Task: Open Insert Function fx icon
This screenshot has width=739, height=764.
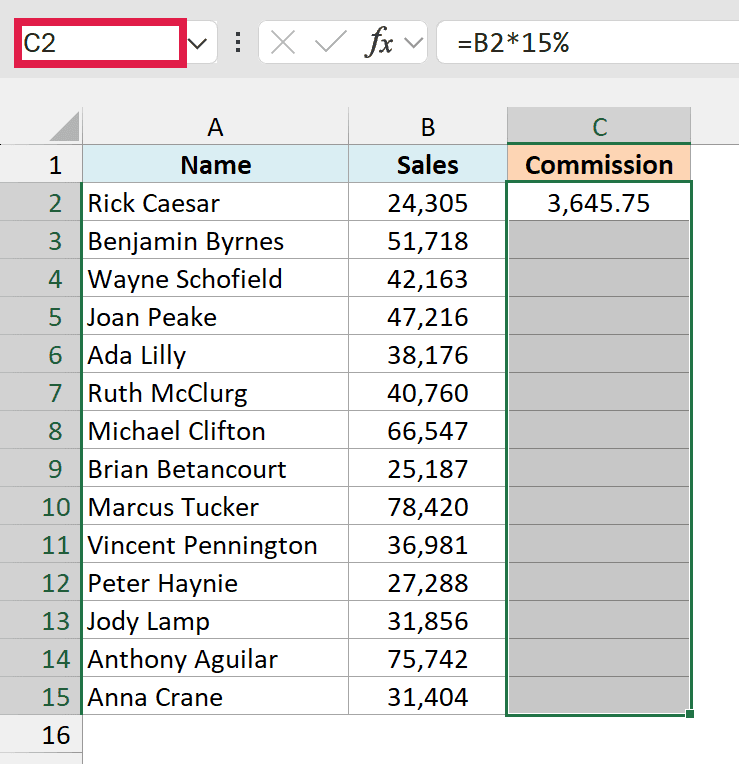Action: pyautogui.click(x=379, y=42)
